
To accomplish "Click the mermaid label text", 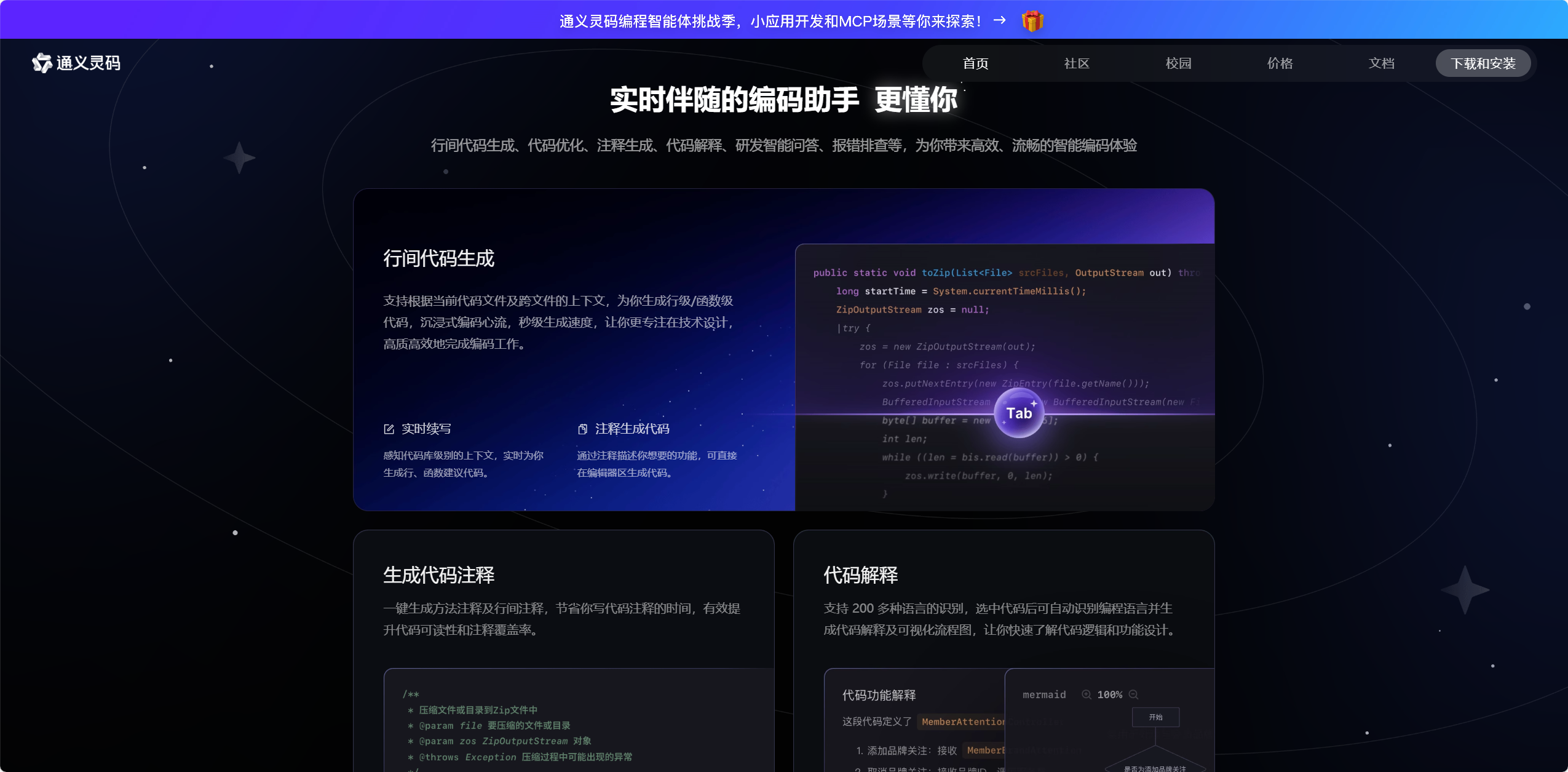I will click(1044, 694).
